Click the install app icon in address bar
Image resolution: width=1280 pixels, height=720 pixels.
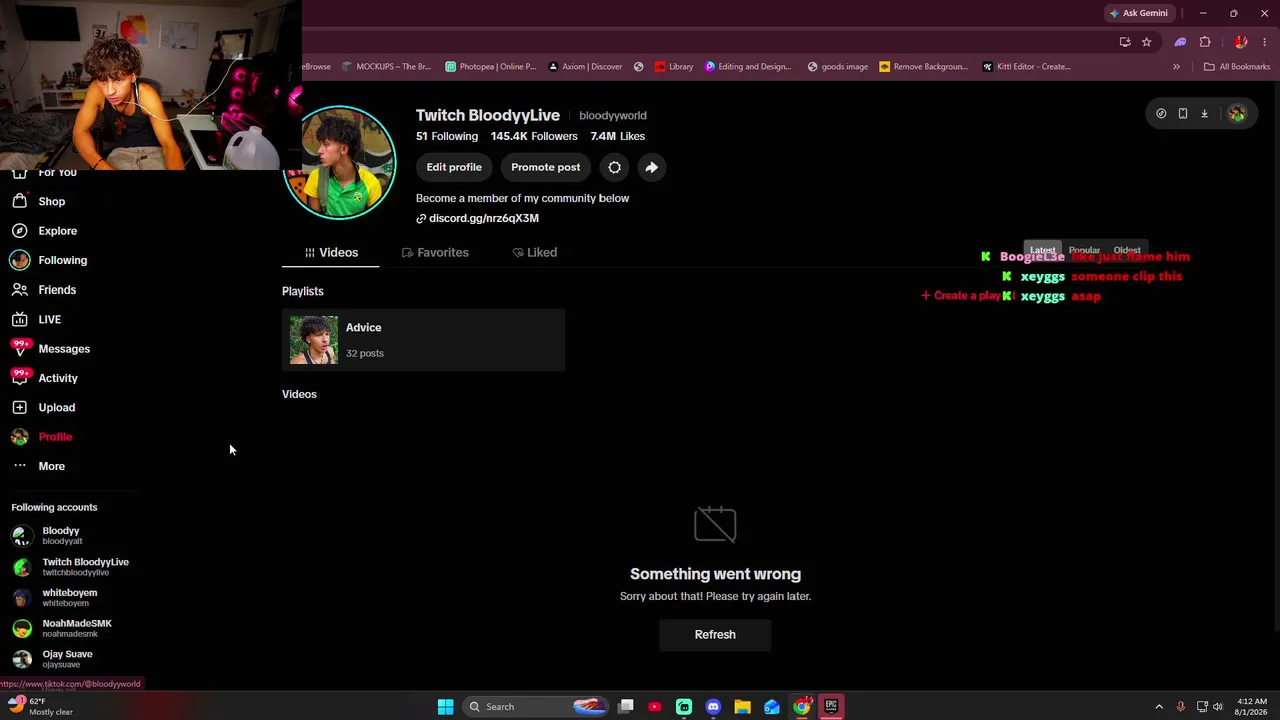[x=1125, y=42]
